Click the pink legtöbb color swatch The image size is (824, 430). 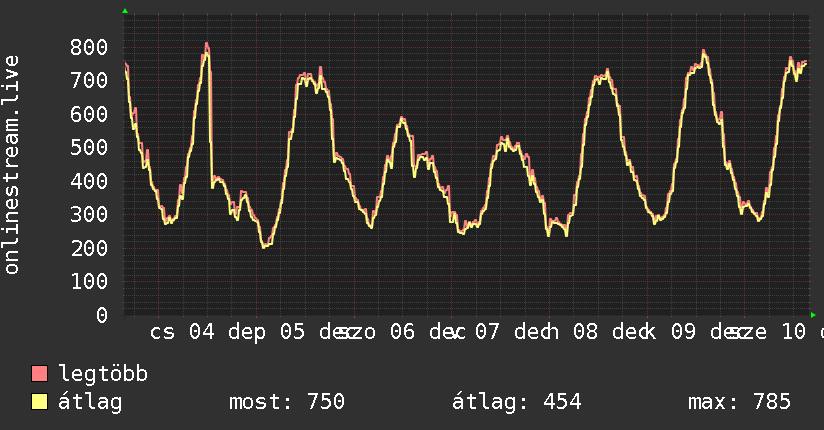(39, 373)
